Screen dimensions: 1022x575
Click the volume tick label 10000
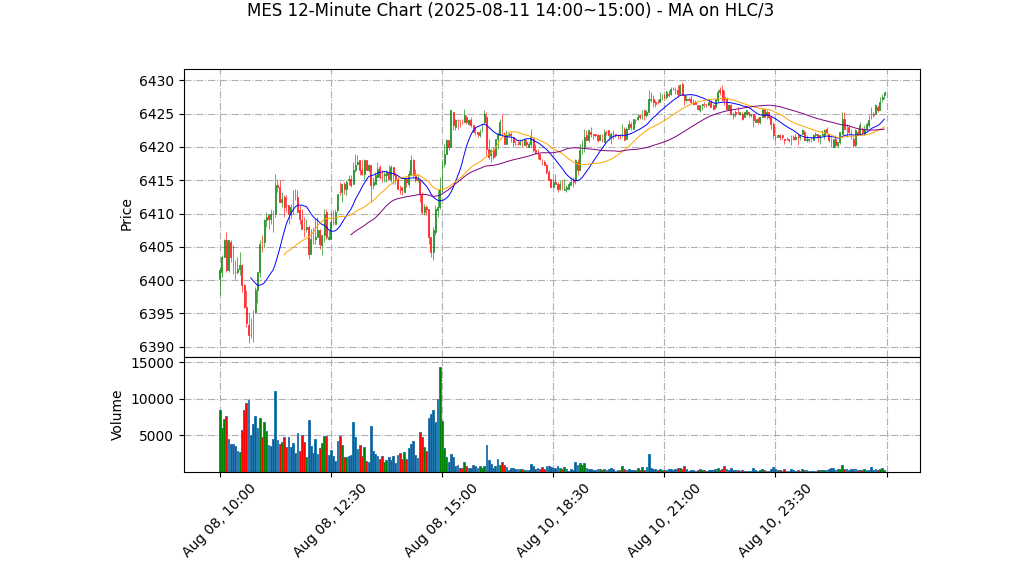(153, 400)
